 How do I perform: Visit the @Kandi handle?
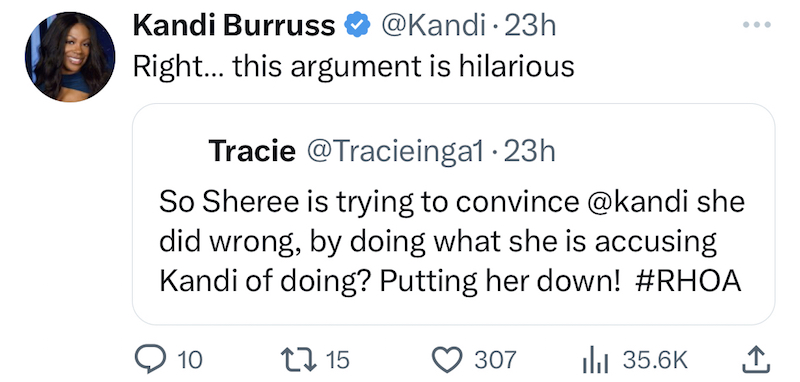coord(433,26)
